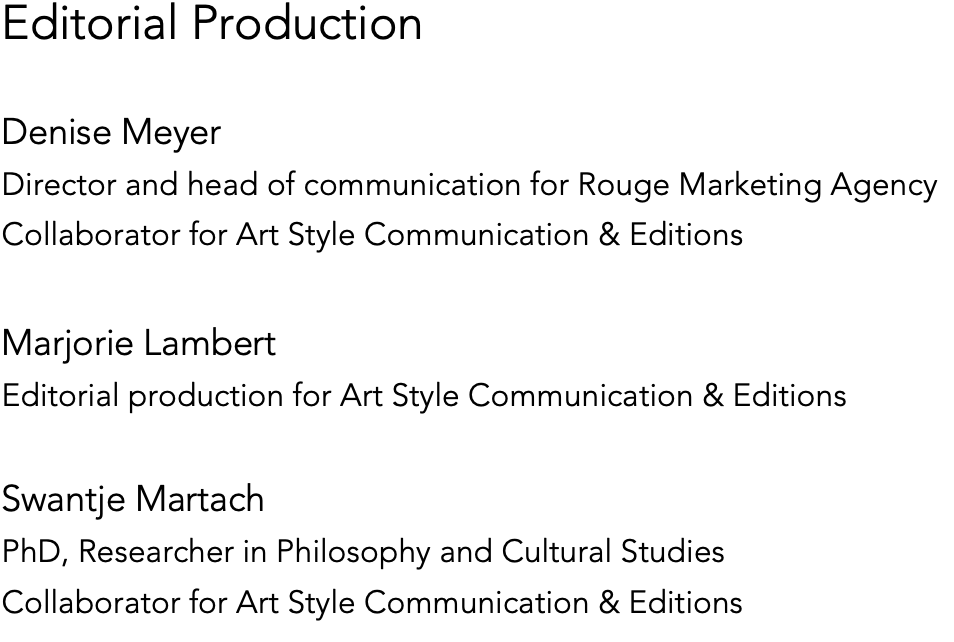The image size is (954, 642).
Task: Click the ampersand in Marjorie Lambert's description
Action: (713, 396)
